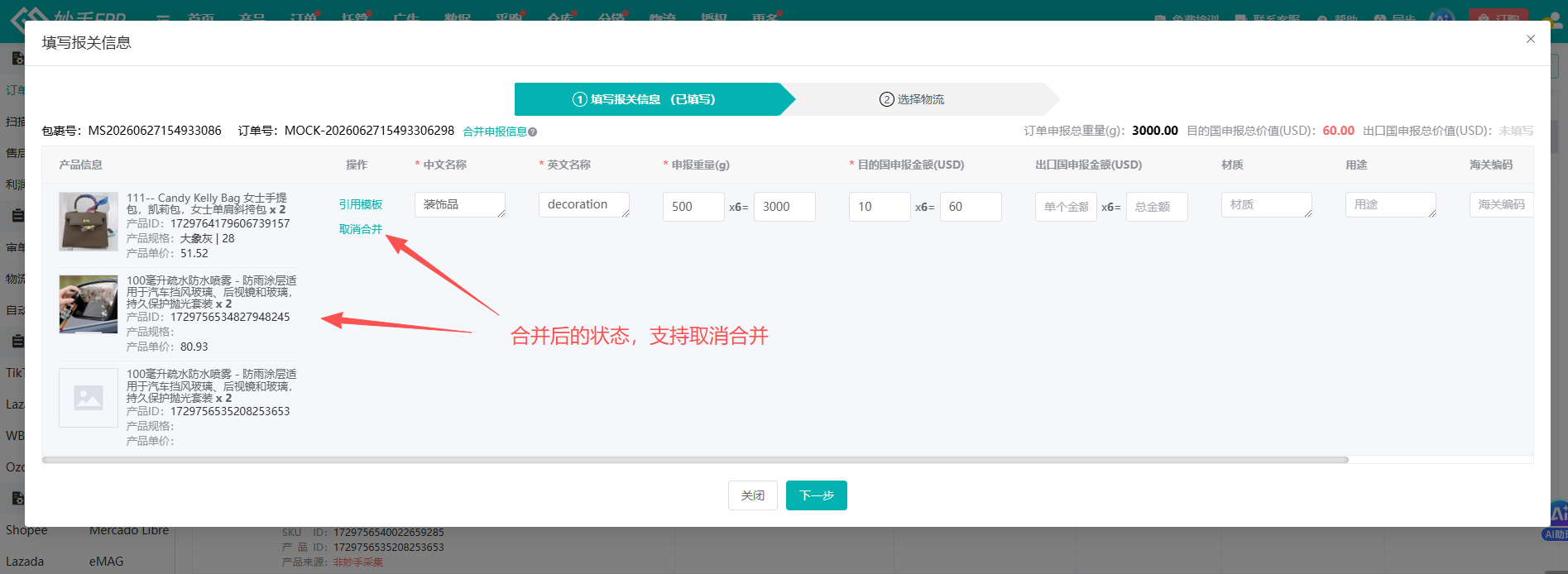1568x574 pixels.
Task: Click product ID 1729756535208253653 in dialog
Action: (x=230, y=411)
